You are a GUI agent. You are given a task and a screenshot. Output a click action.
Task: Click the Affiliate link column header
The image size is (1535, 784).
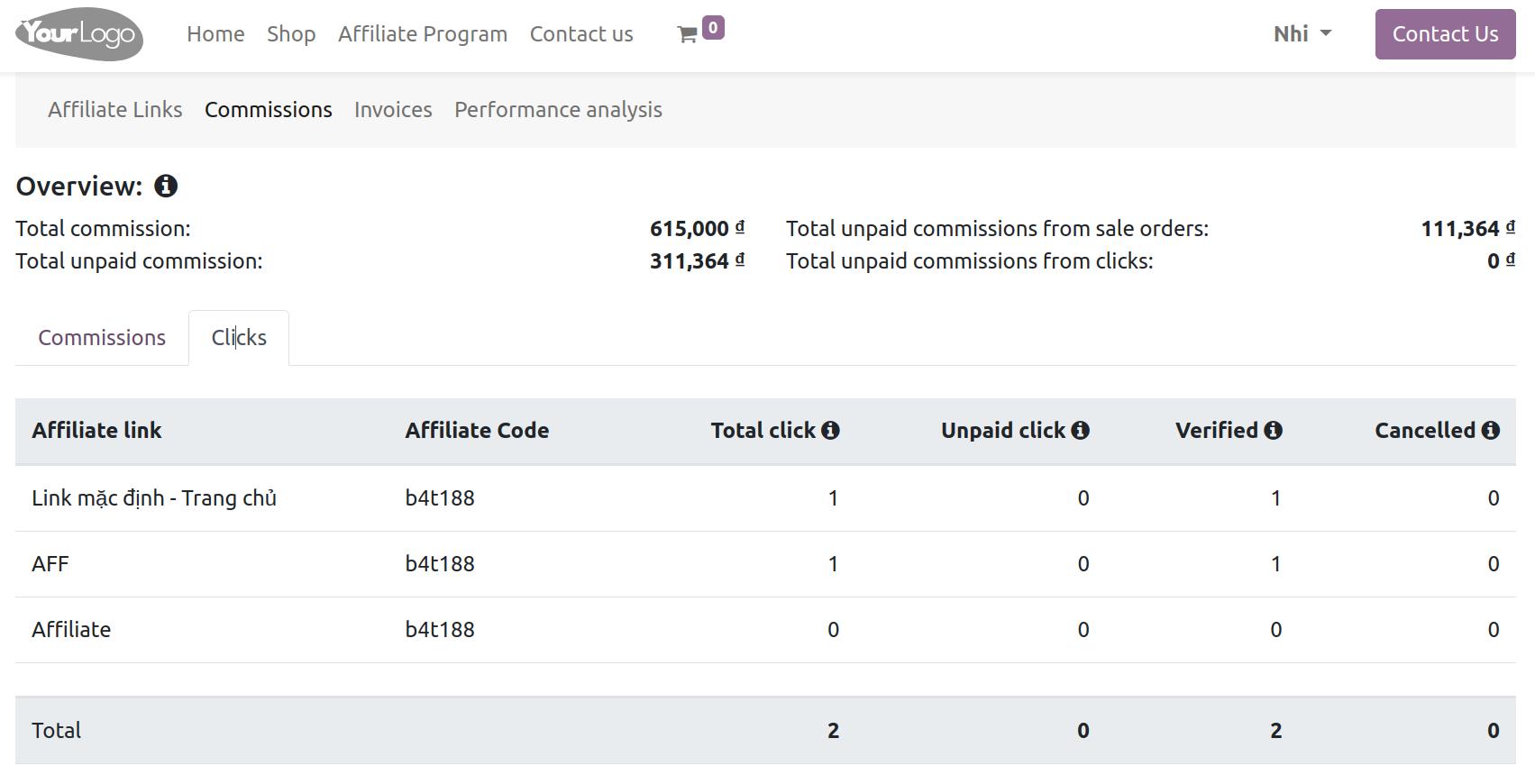(x=96, y=431)
